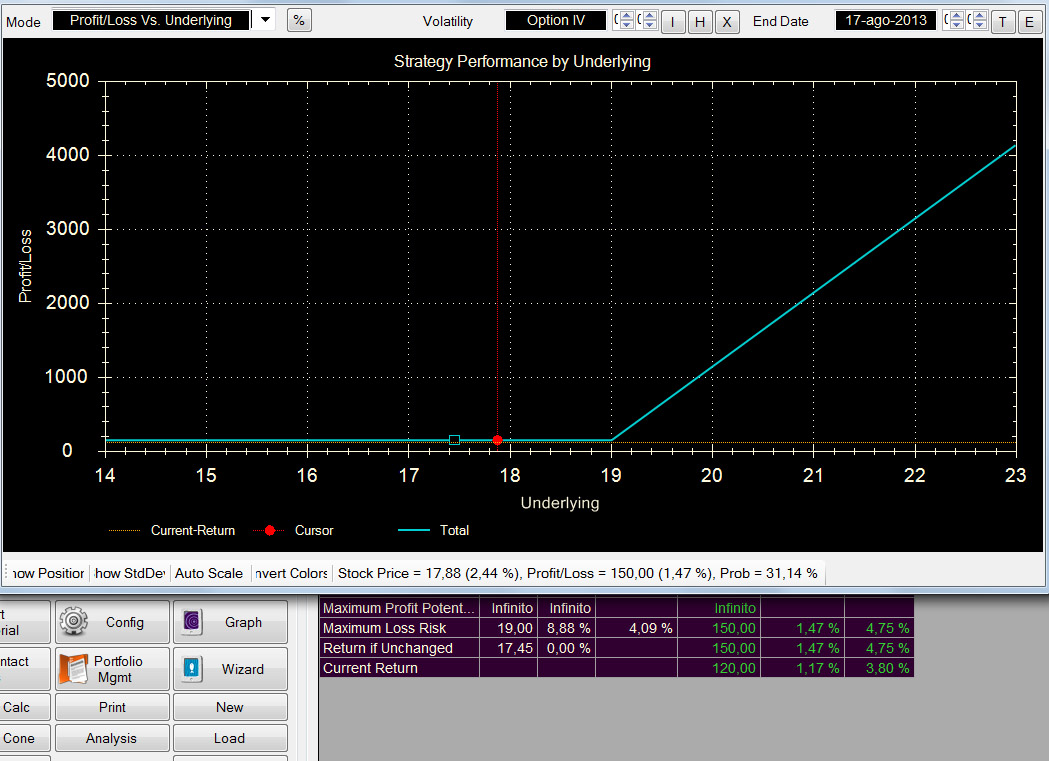Click the Option IV volatility field
1049x761 pixels.
coord(555,20)
